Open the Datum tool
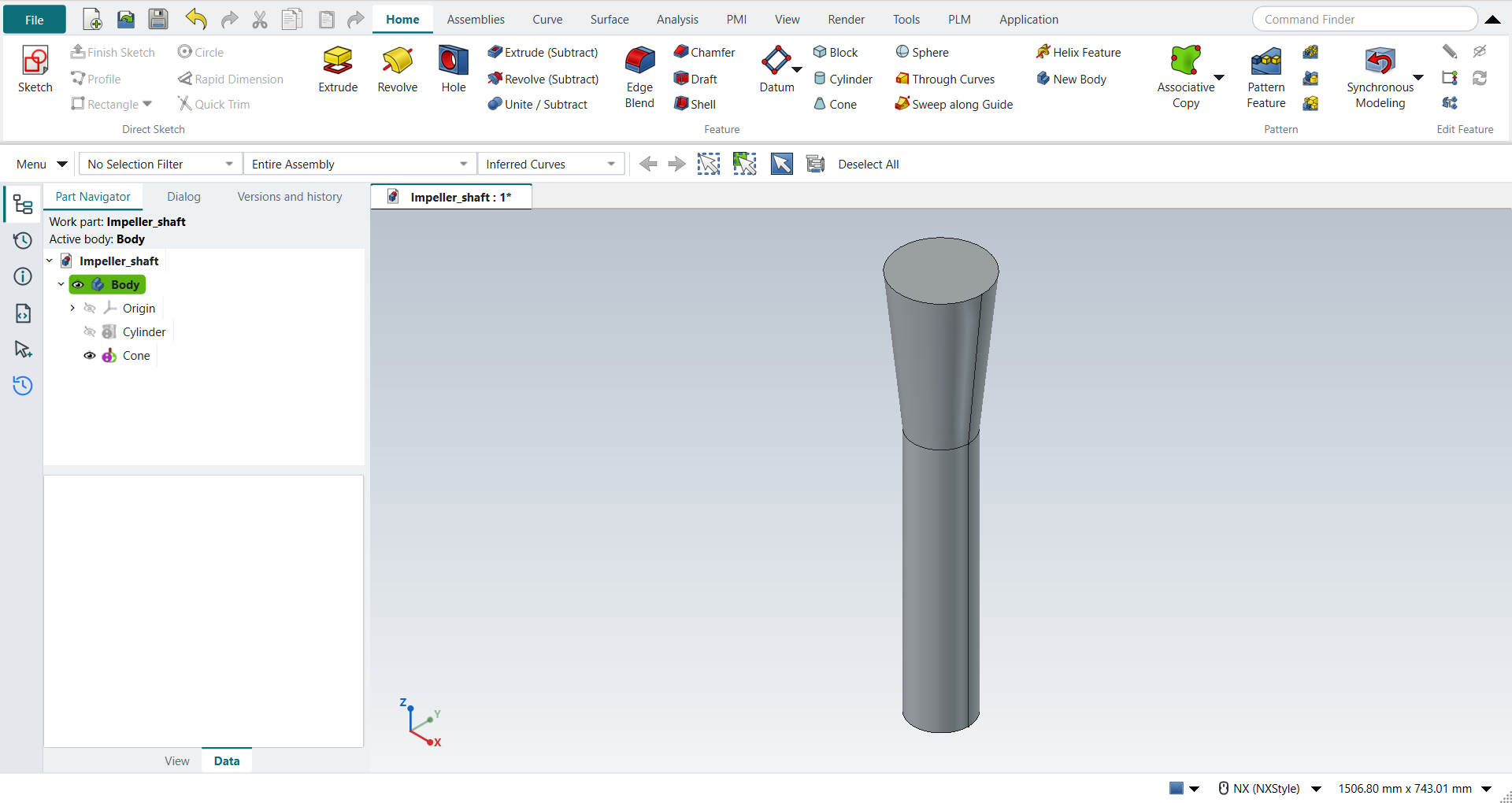 click(x=777, y=69)
